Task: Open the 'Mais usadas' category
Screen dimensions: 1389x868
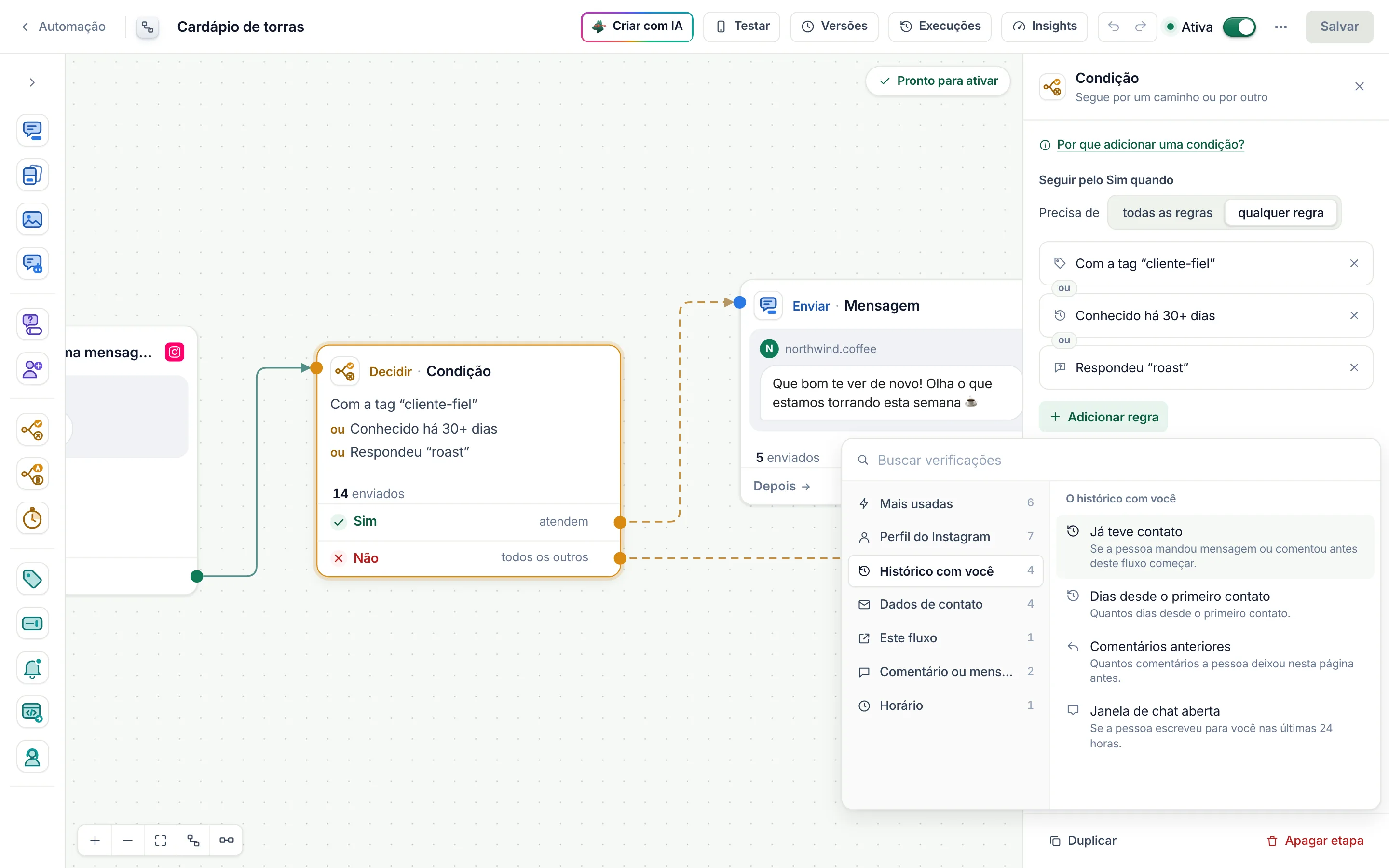Action: point(945,503)
